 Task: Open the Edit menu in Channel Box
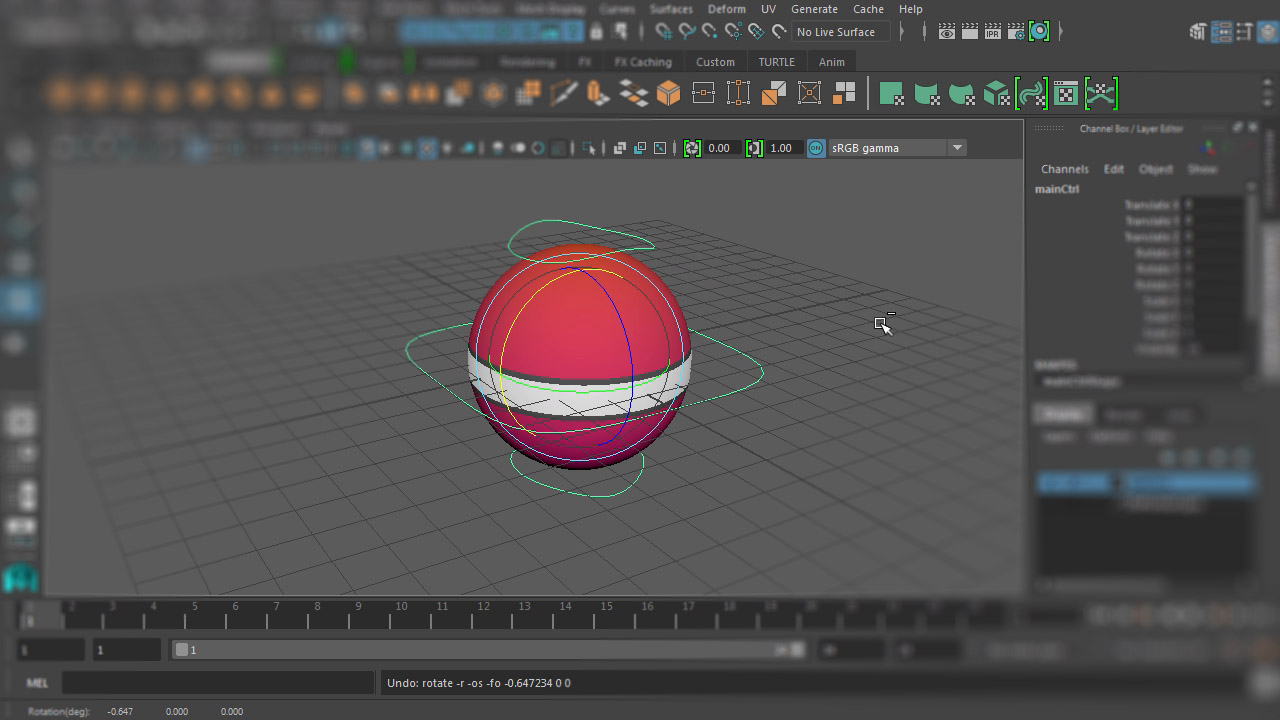point(1113,169)
